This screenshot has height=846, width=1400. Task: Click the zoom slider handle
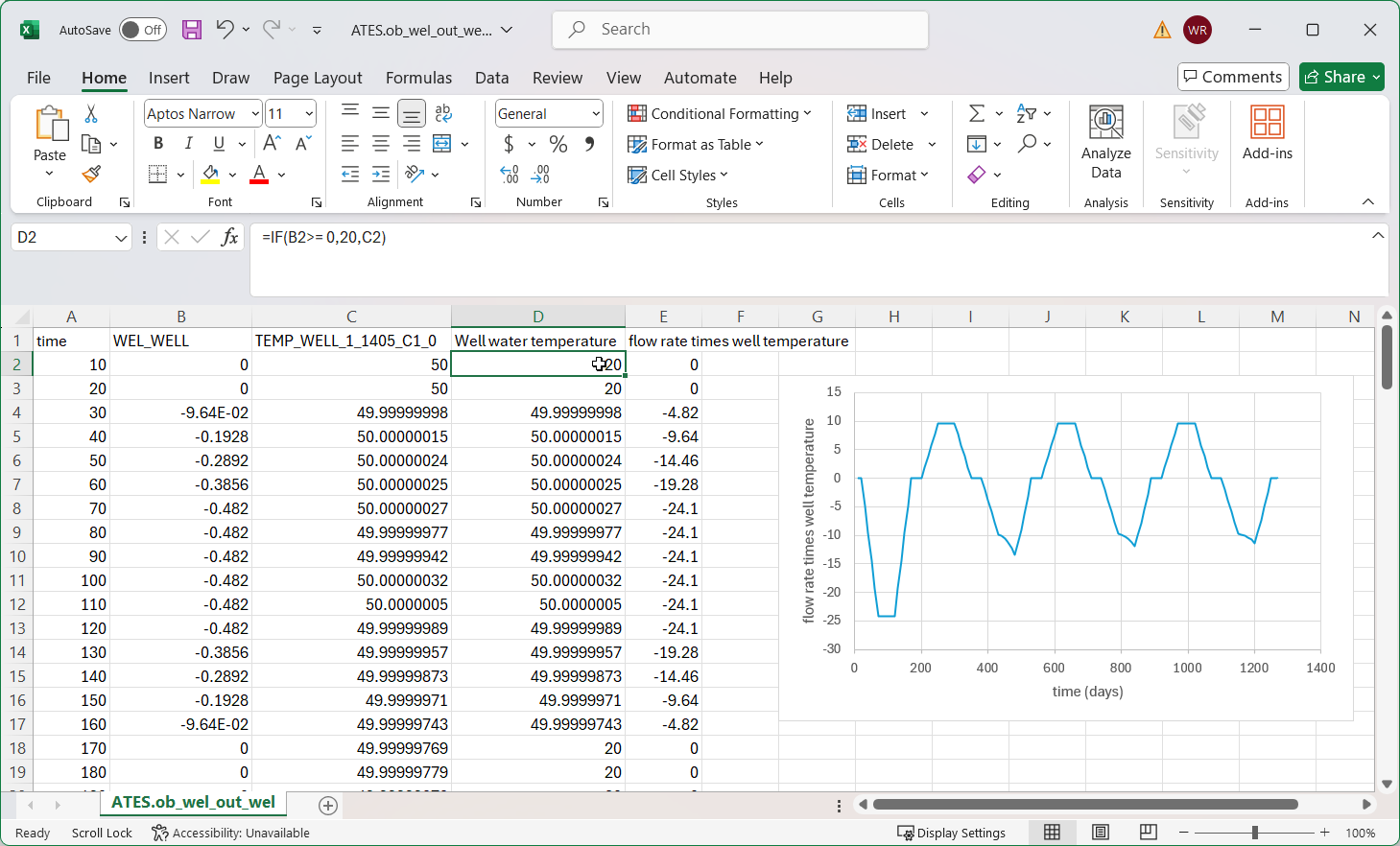(x=1255, y=833)
